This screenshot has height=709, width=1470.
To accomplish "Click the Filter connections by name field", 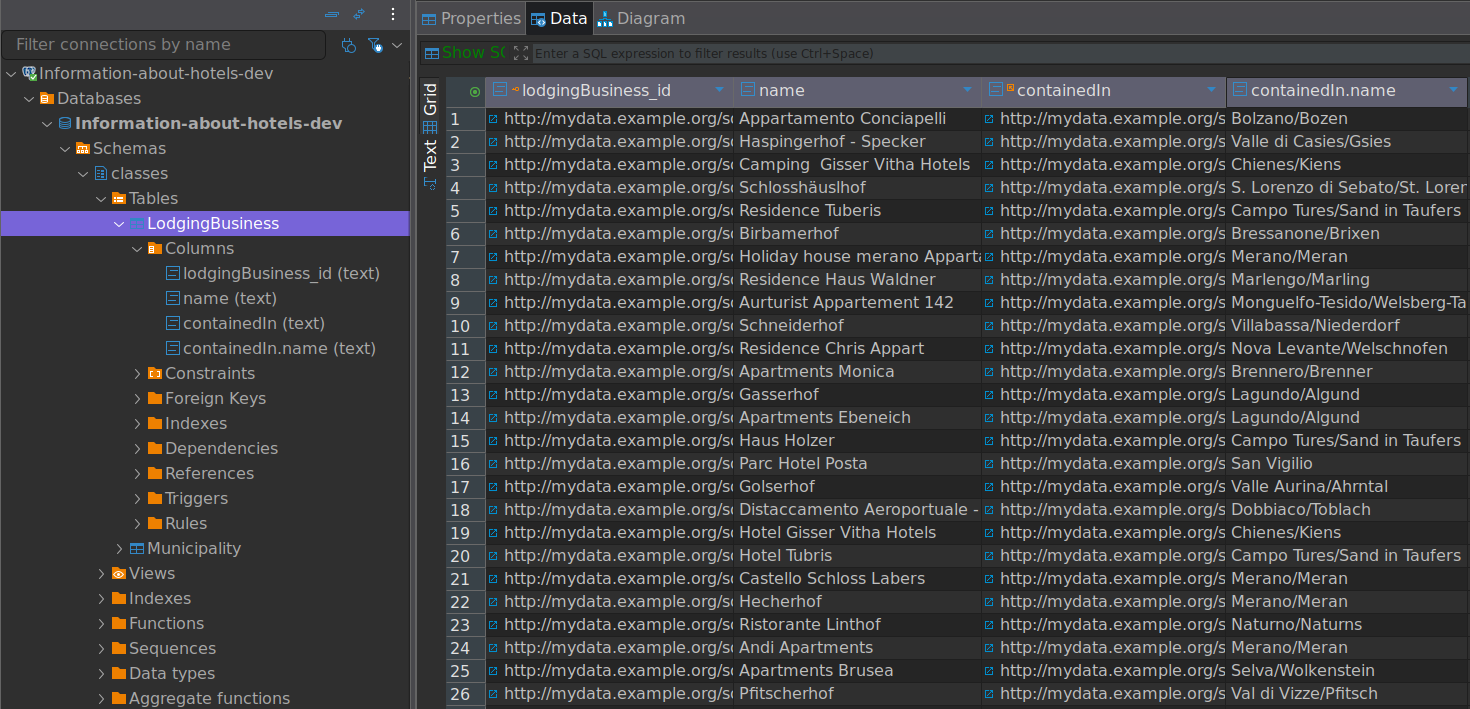I will (165, 45).
